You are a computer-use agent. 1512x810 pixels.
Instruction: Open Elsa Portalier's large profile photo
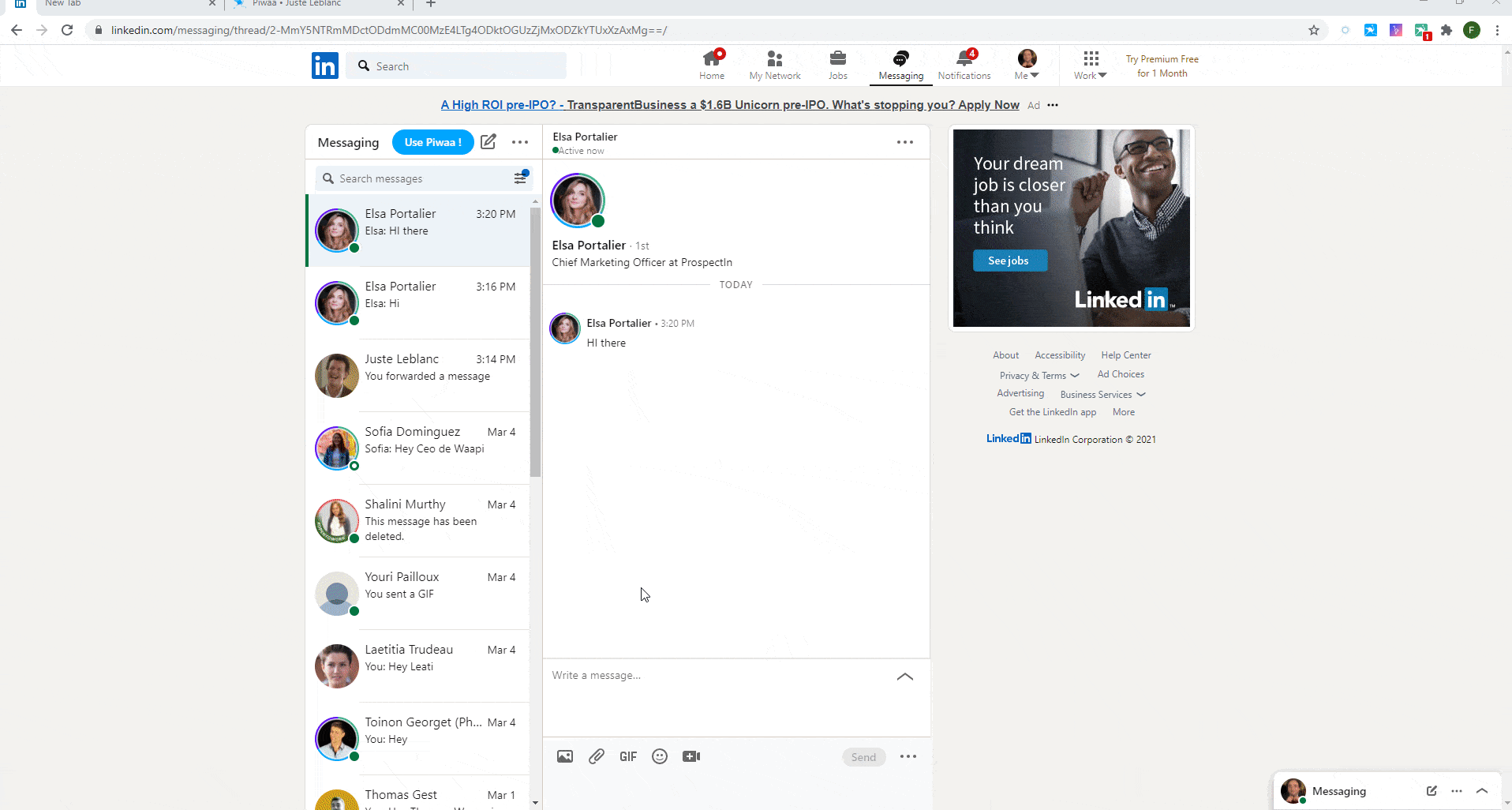coord(578,201)
